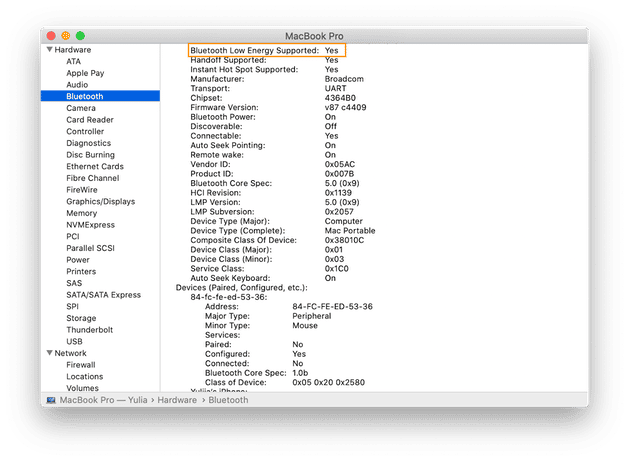Viewport: 630px width, 461px height.
Task: Select the Manufacturer value 'Broadcom'
Action: coord(344,79)
